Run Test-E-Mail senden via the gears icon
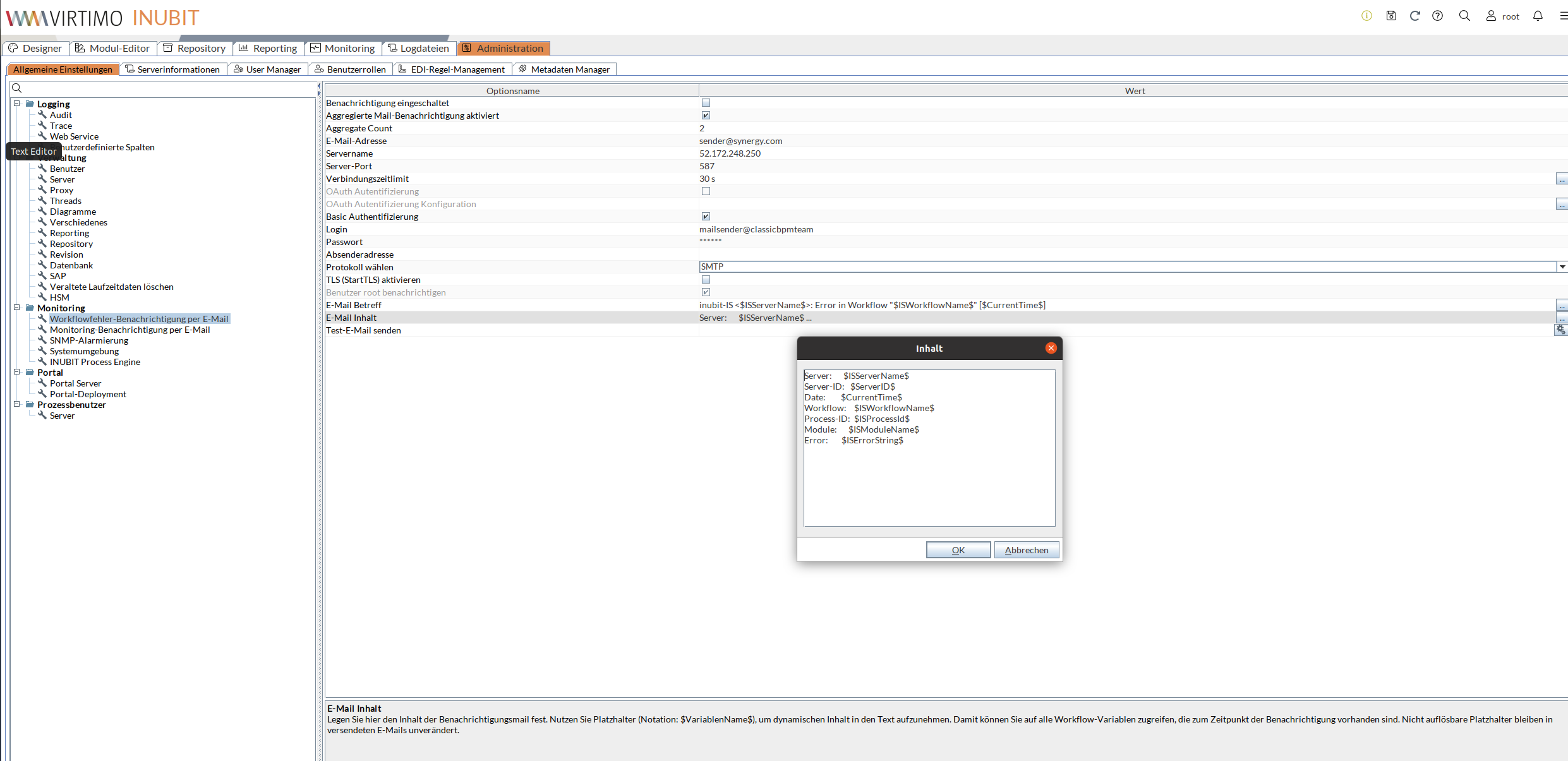Image resolution: width=1568 pixels, height=761 pixels. click(x=1561, y=330)
